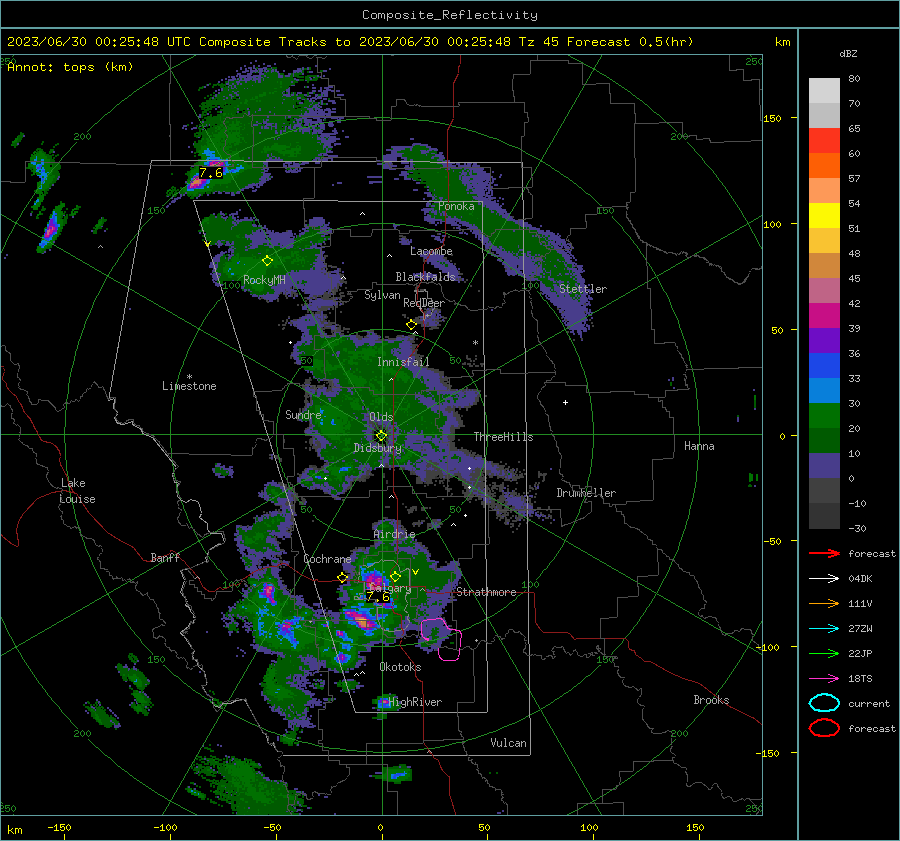Click the Brooks city label
This screenshot has width=900, height=841.
tap(711, 700)
